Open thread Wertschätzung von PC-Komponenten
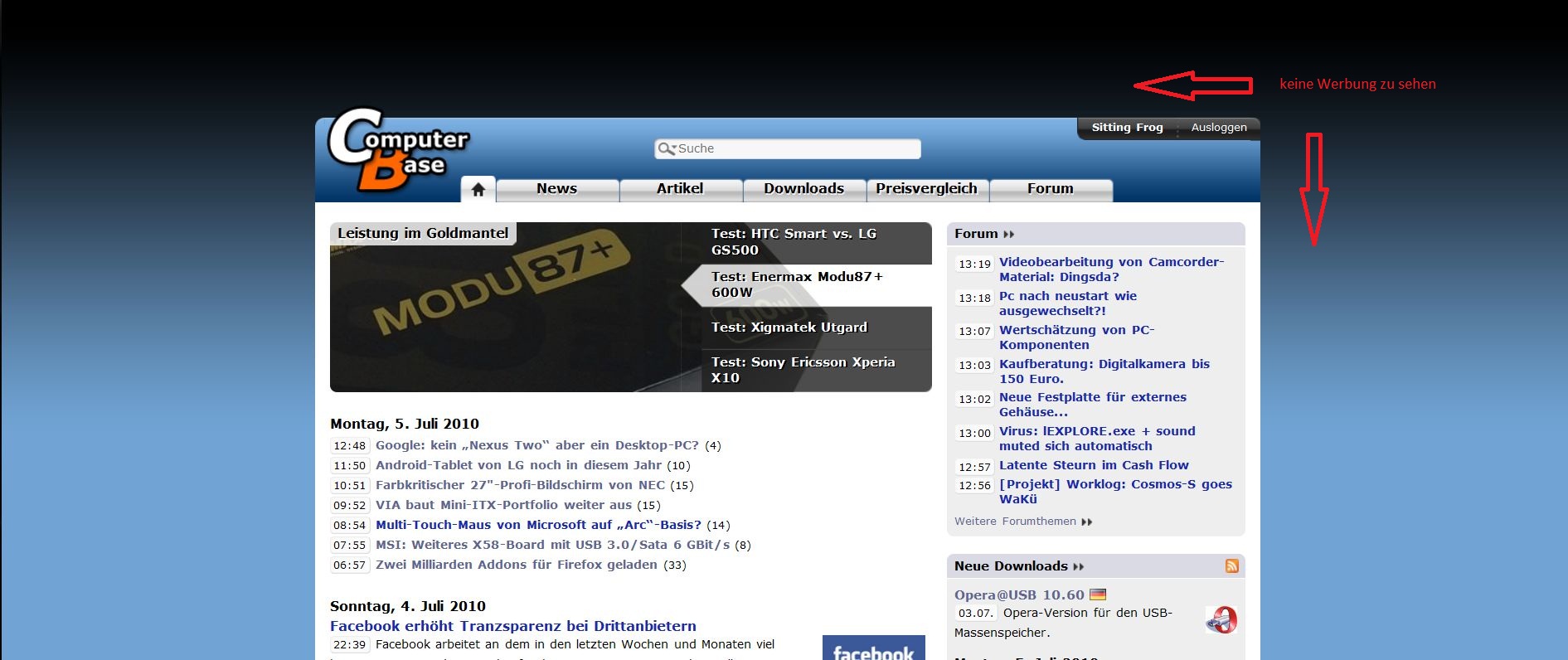 click(1076, 337)
